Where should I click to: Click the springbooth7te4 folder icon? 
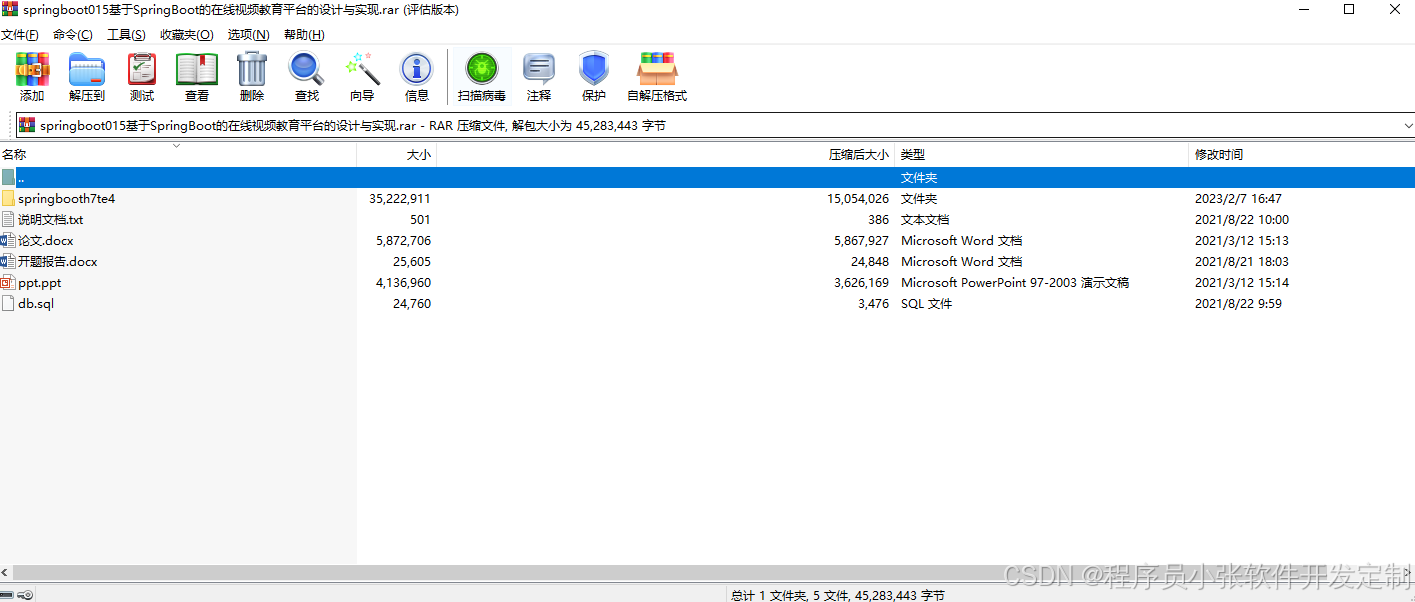point(8,198)
